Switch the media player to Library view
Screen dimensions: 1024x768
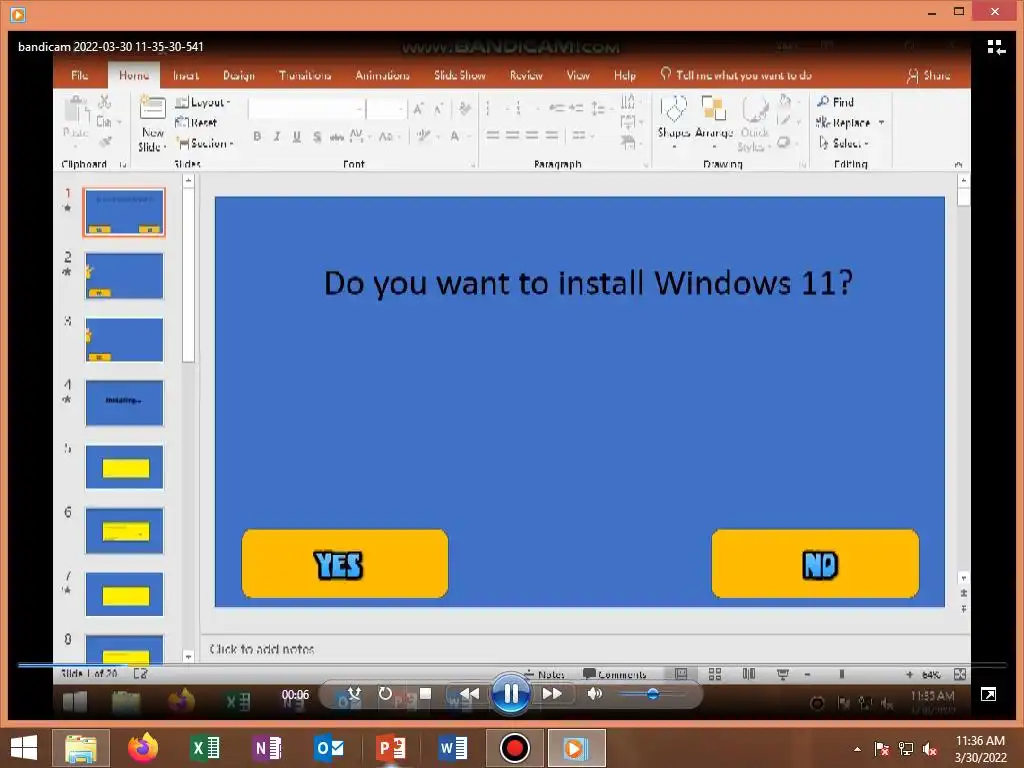pos(996,47)
